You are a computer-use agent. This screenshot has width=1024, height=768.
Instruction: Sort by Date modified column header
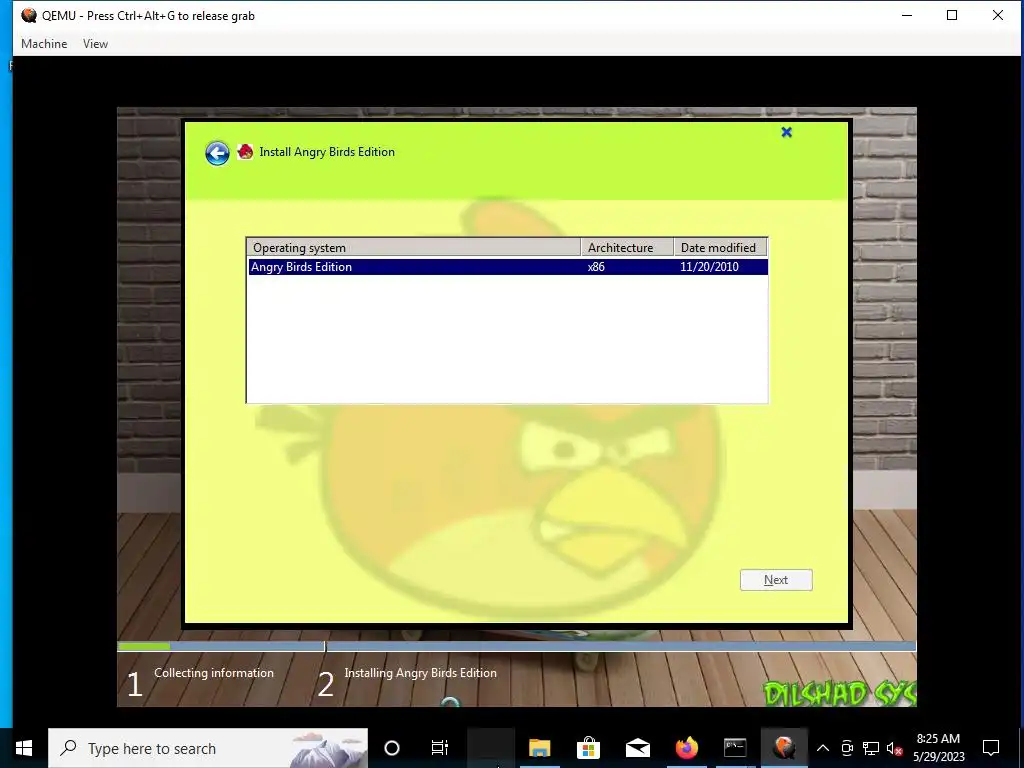point(720,248)
